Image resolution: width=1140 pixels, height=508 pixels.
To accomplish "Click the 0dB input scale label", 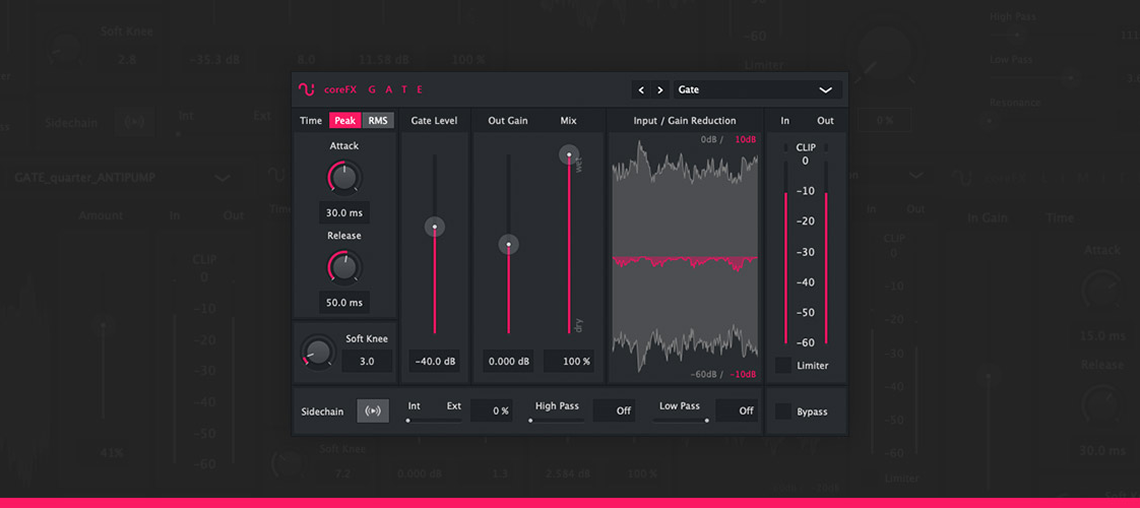I will coord(710,140).
